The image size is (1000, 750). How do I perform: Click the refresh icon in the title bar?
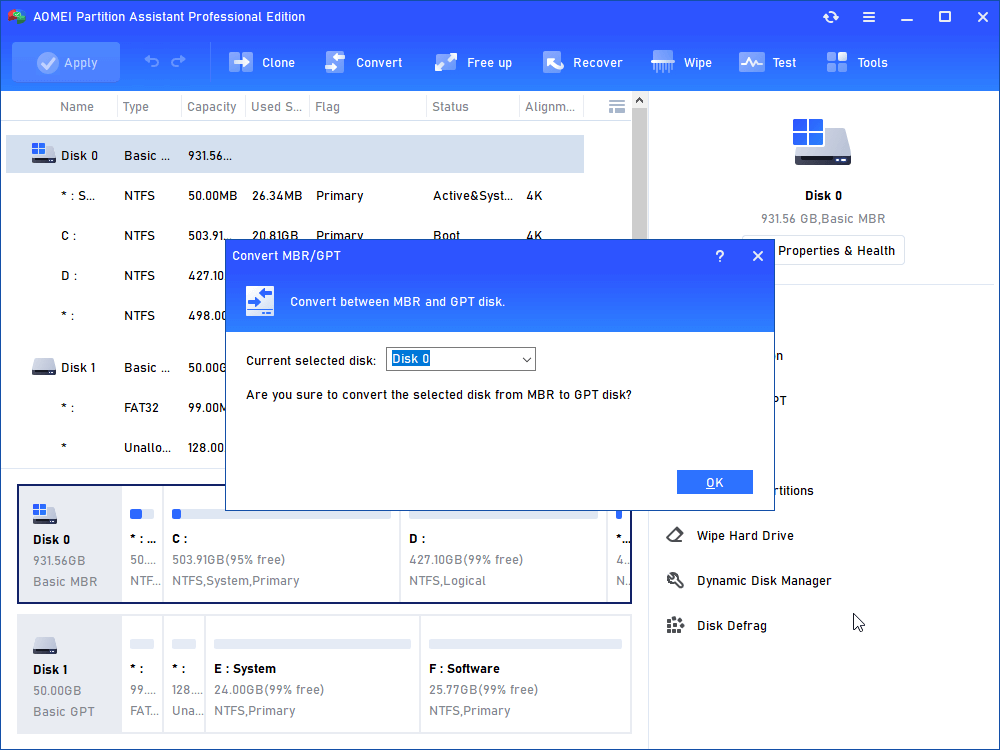(831, 17)
